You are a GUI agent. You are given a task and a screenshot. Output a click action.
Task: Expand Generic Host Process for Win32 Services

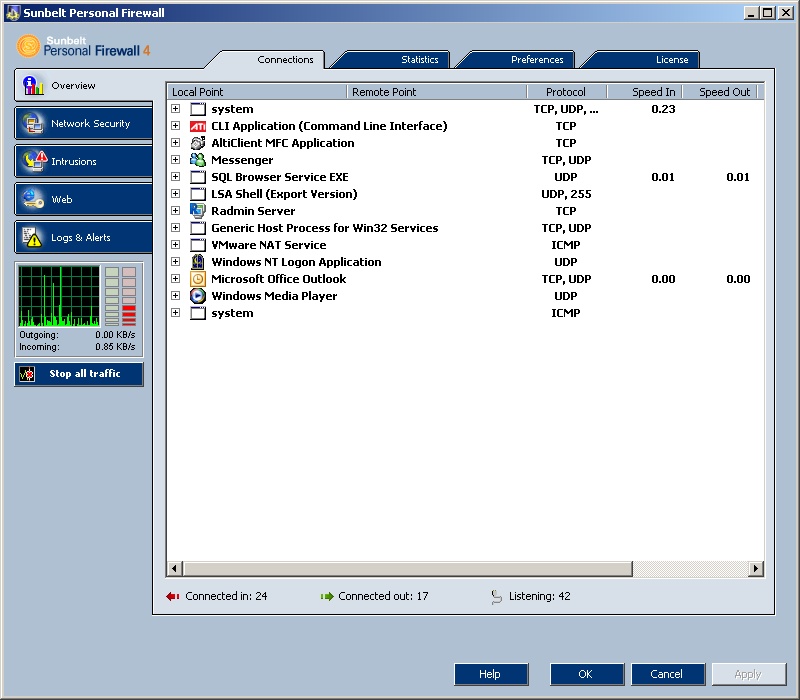coord(176,228)
